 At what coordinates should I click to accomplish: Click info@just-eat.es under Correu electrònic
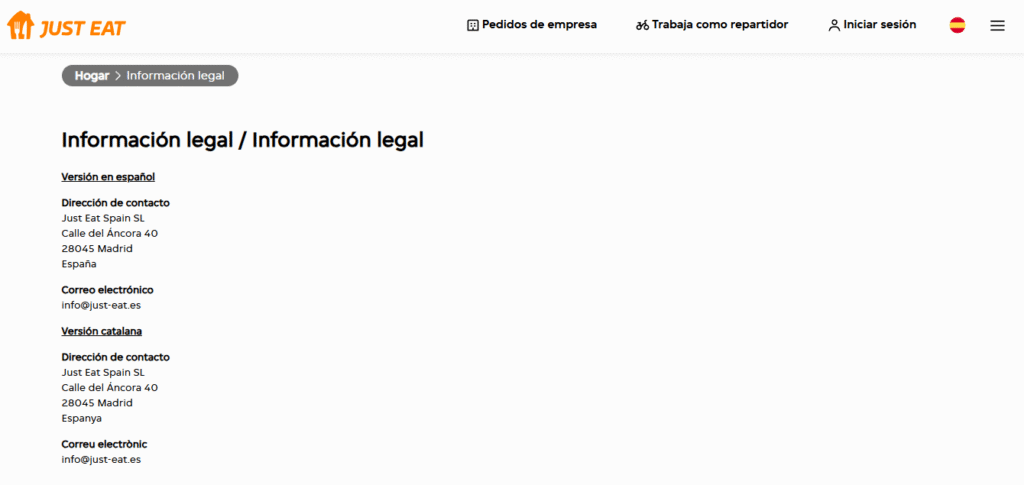pos(101,460)
